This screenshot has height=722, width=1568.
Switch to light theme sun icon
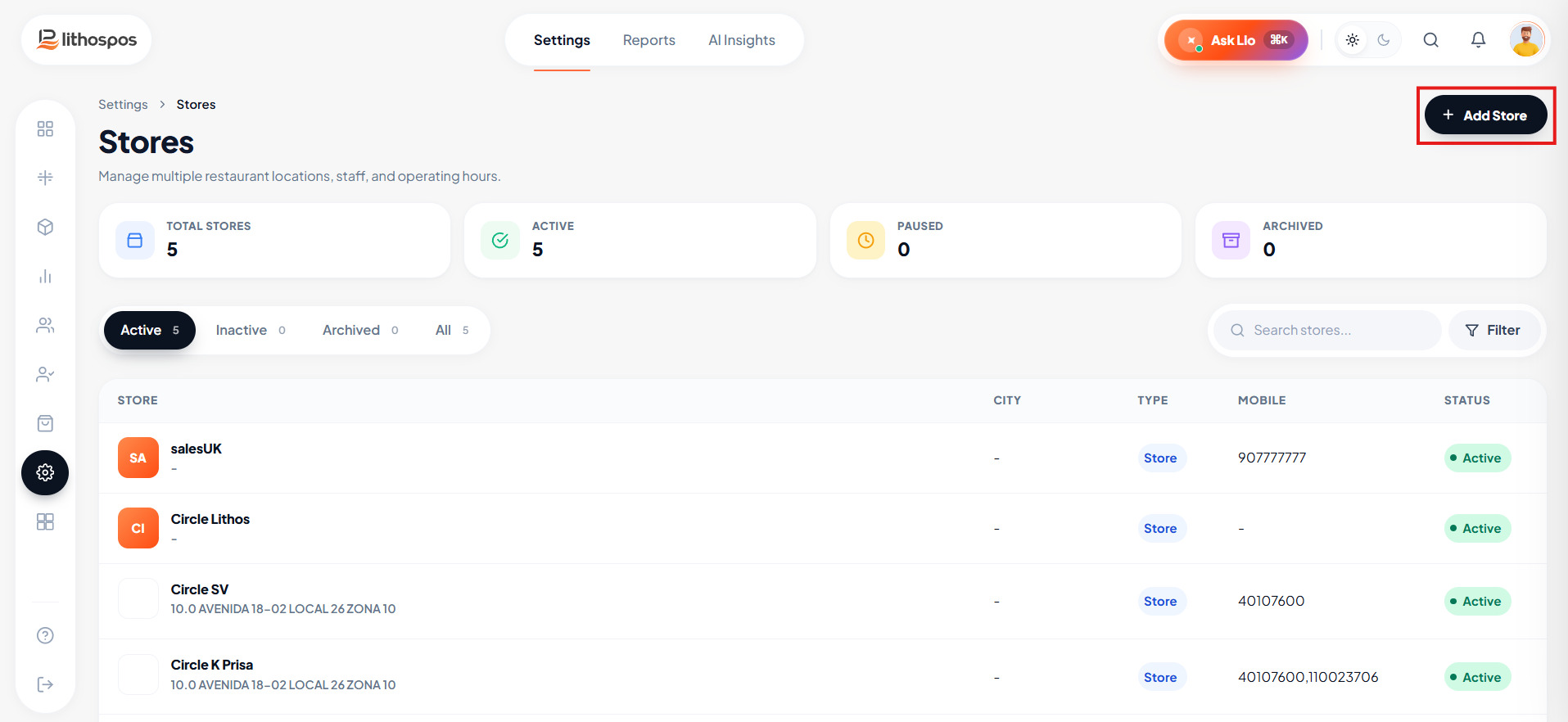pos(1352,40)
